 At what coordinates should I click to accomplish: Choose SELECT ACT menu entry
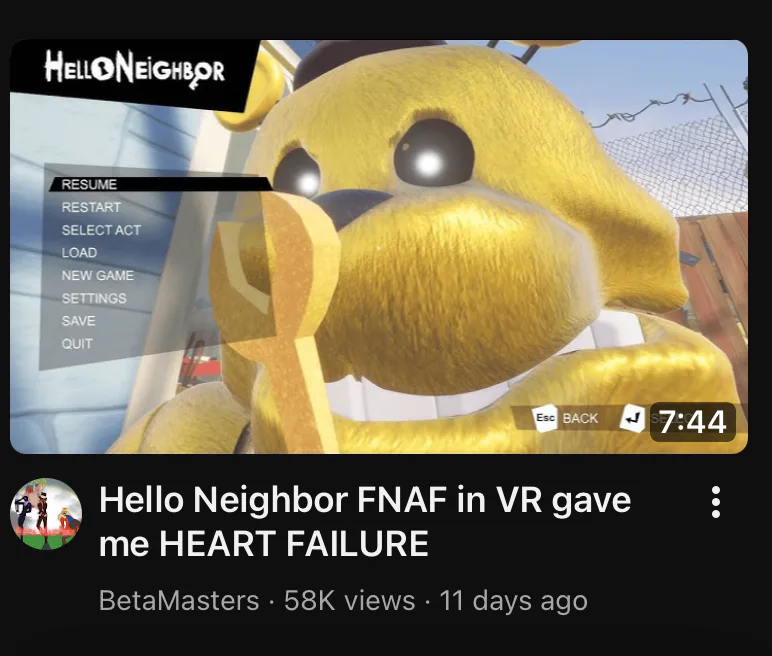click(x=101, y=230)
